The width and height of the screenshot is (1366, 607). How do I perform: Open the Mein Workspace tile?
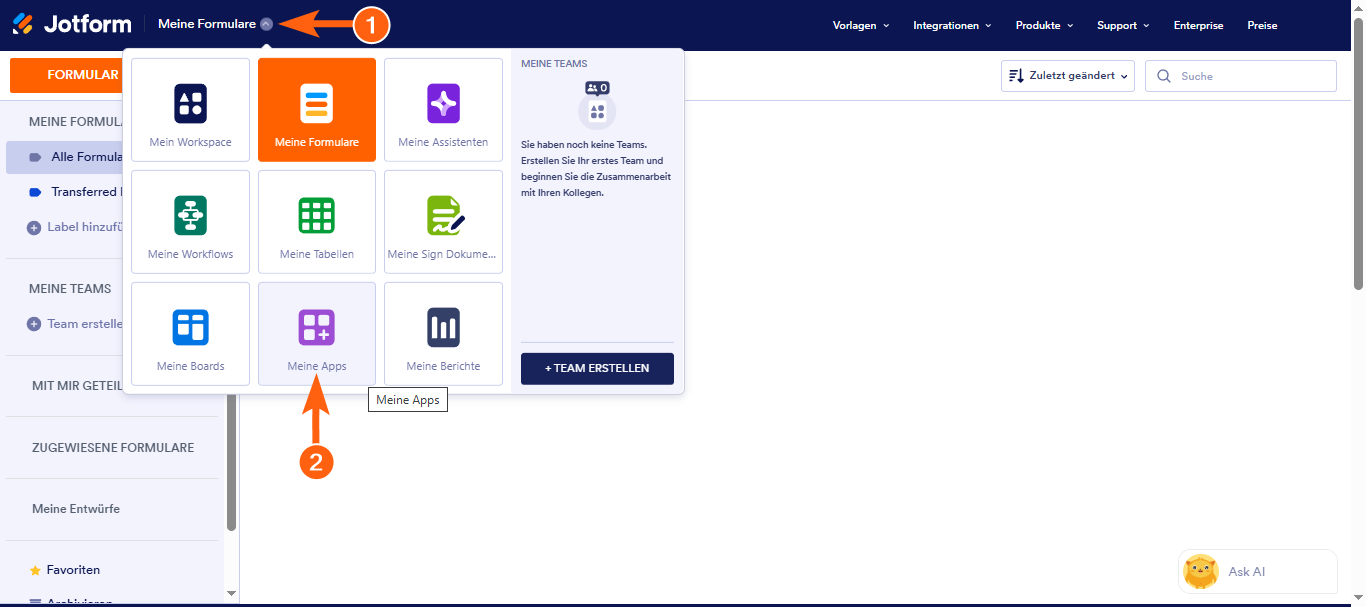click(190, 110)
